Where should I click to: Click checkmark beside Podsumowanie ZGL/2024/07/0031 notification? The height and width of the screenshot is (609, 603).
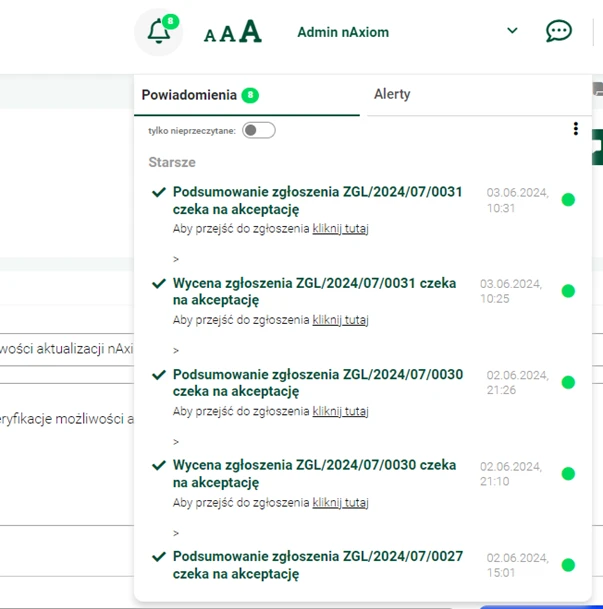pos(158,192)
